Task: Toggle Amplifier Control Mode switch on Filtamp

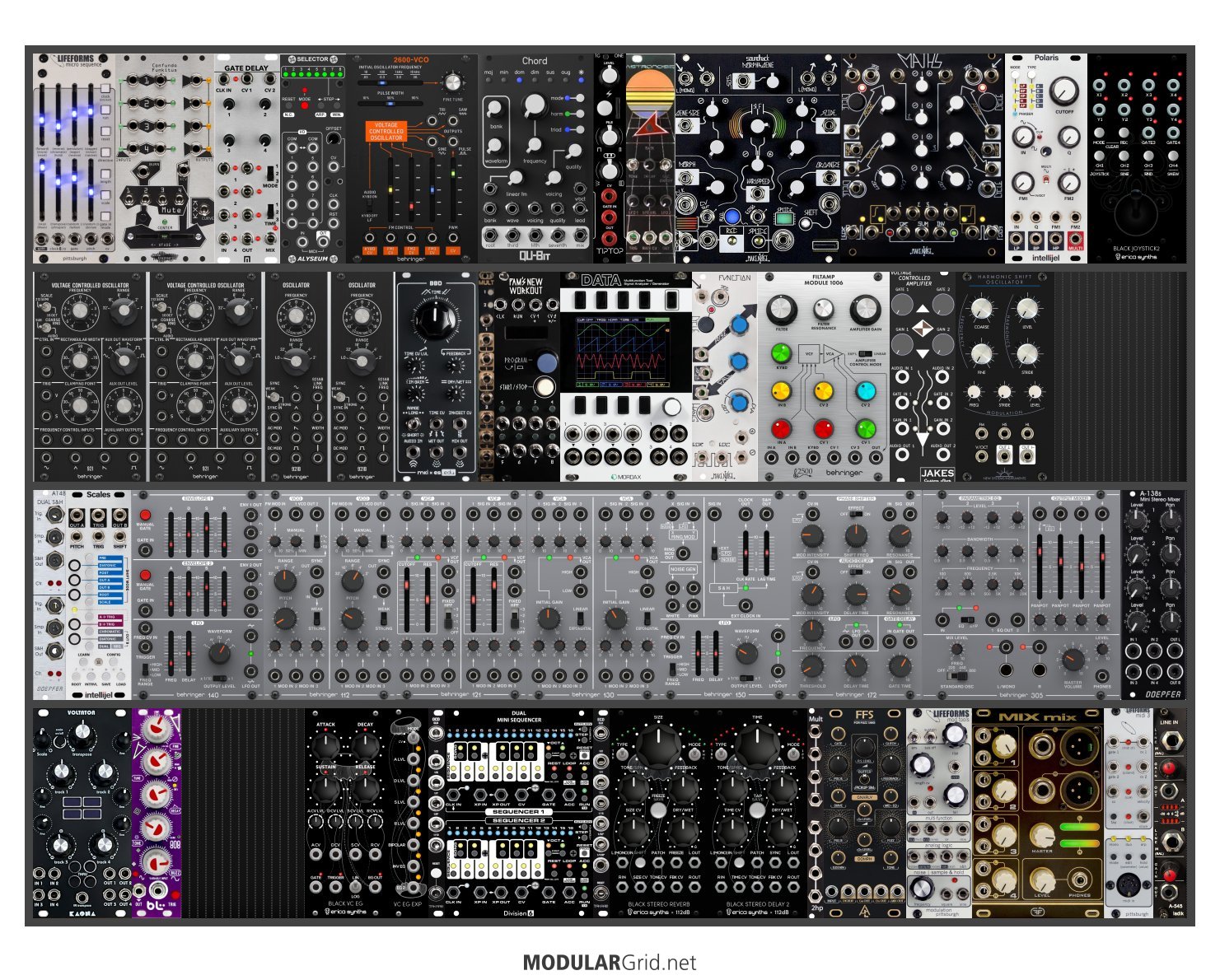Action: coord(865,353)
